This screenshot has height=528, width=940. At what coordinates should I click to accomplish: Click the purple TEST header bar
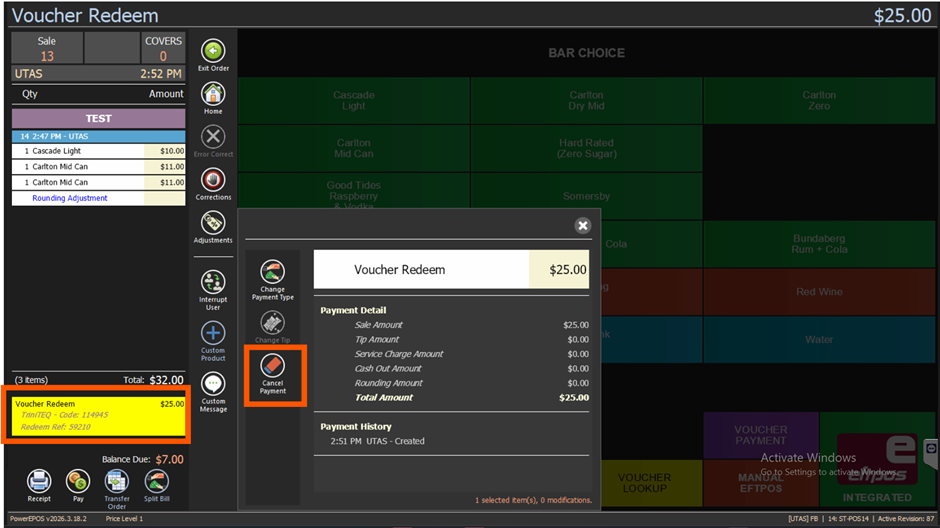coord(98,118)
